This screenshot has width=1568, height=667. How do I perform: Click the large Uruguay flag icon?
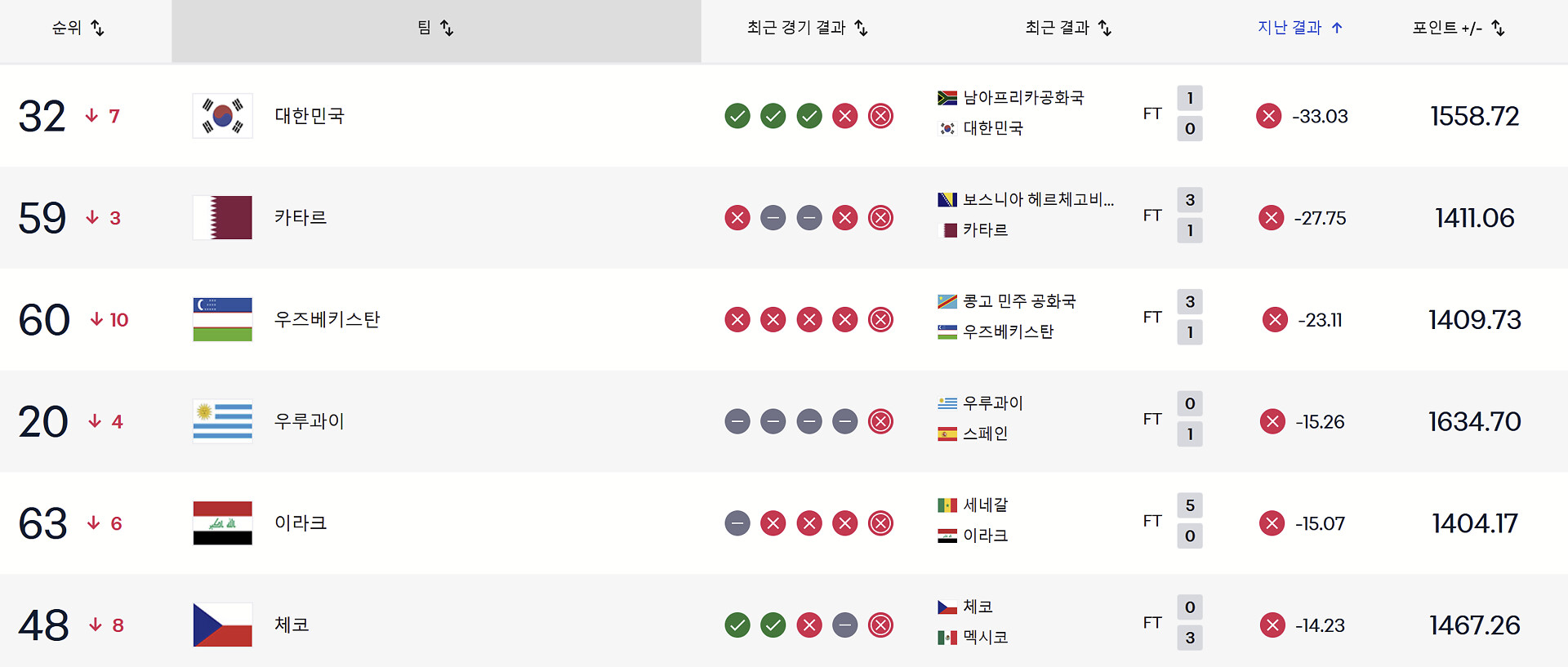point(222,421)
